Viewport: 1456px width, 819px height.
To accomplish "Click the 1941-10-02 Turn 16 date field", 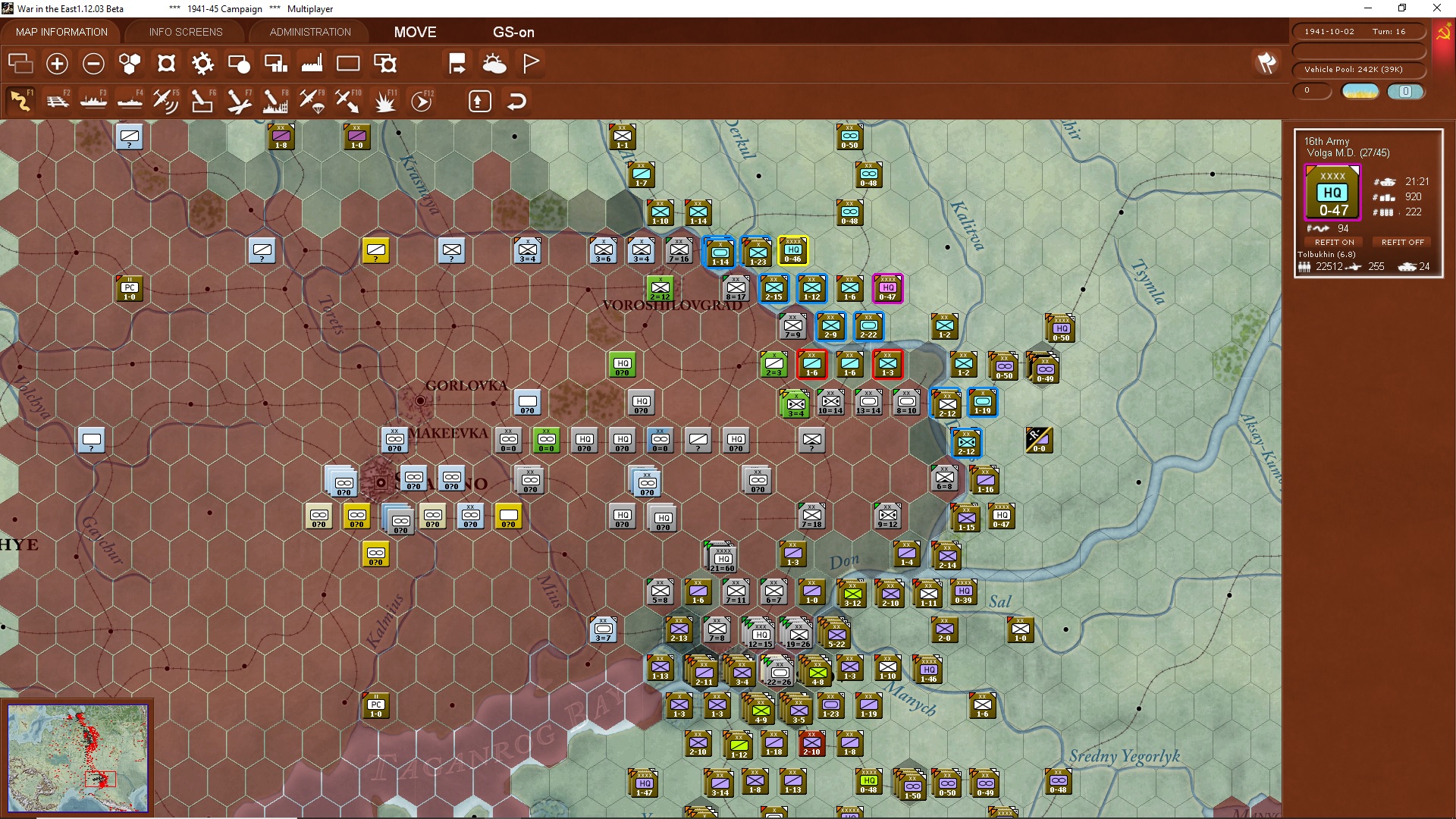I will pyautogui.click(x=1359, y=32).
